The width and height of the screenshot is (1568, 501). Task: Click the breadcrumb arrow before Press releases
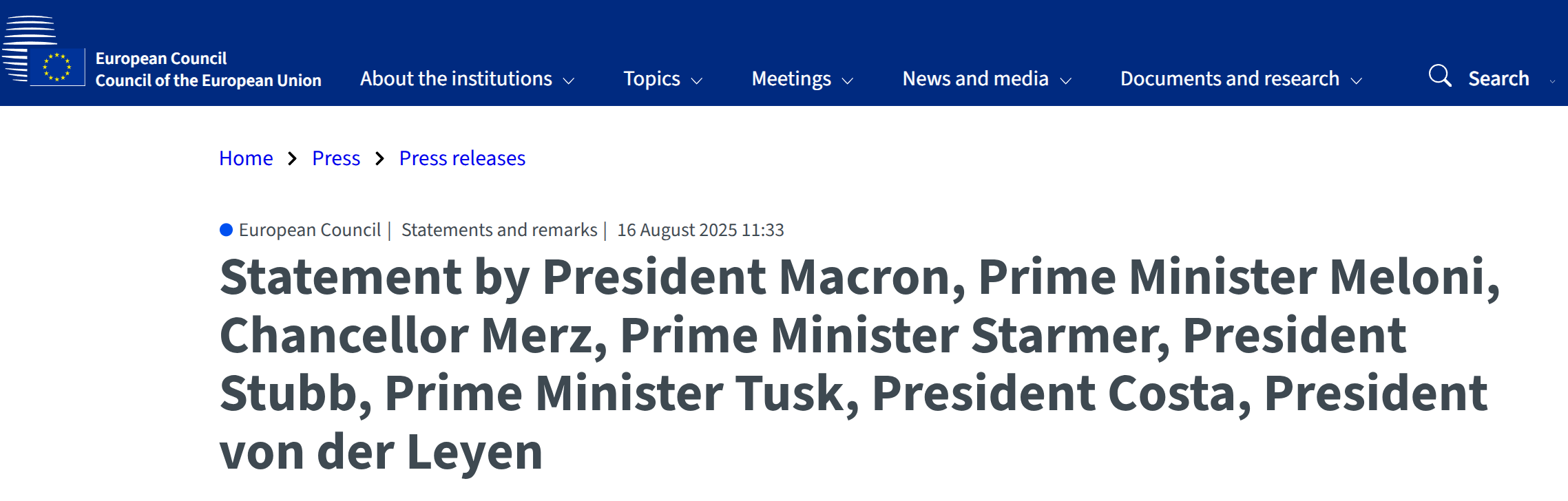pos(379,159)
